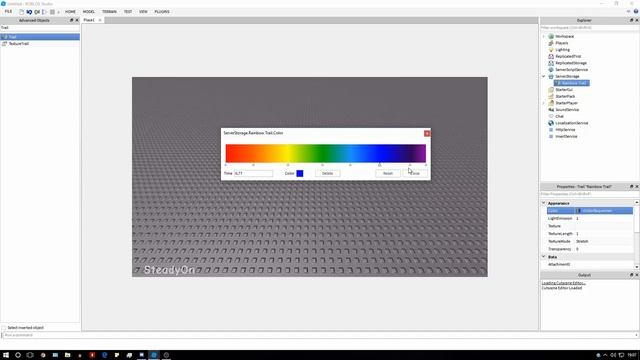Click the ServerStorage icon in Explorer
The height and width of the screenshot is (360, 640).
tap(551, 76)
